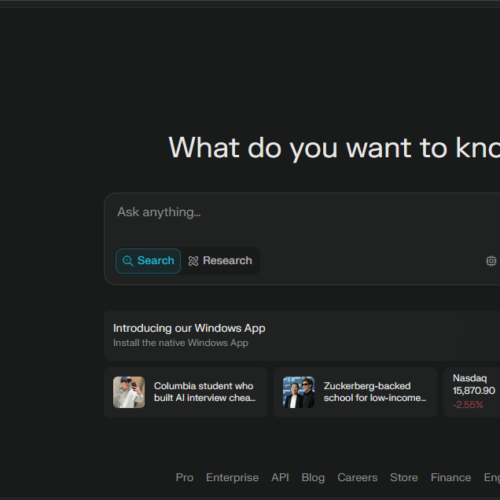The width and height of the screenshot is (500, 500).
Task: Open the Enterprise footer link
Action: coord(232,477)
